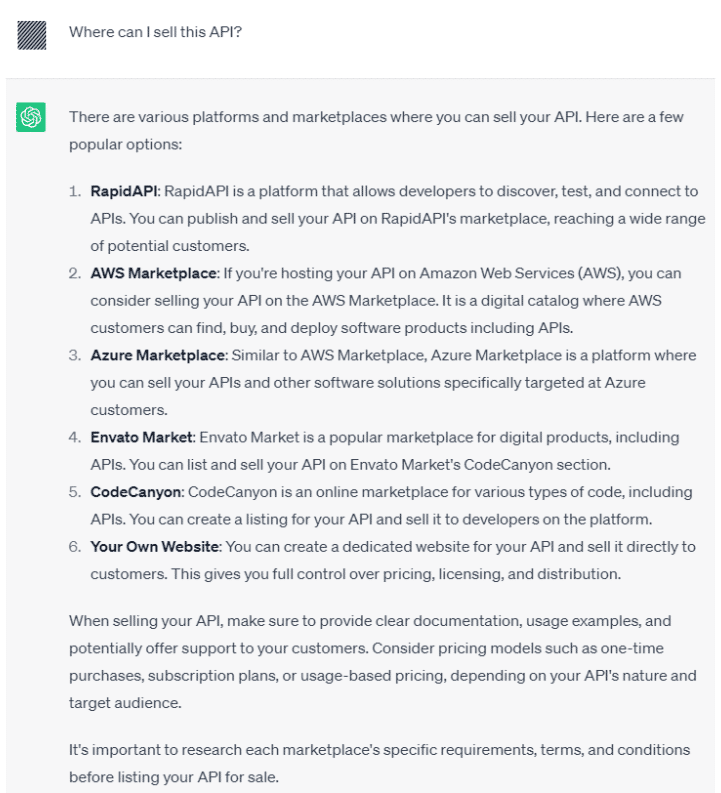Select the bold RapidAPI heading
The width and height of the screenshot is (721, 793).
[119, 190]
